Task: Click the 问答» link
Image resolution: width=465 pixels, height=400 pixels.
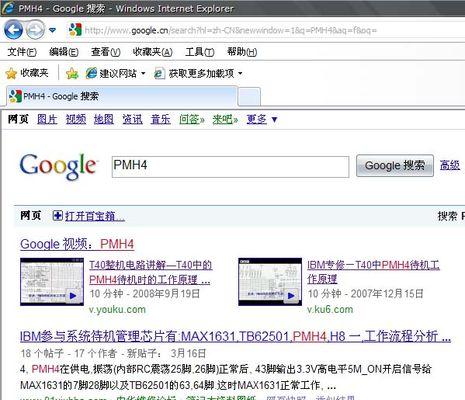Action: [192, 119]
